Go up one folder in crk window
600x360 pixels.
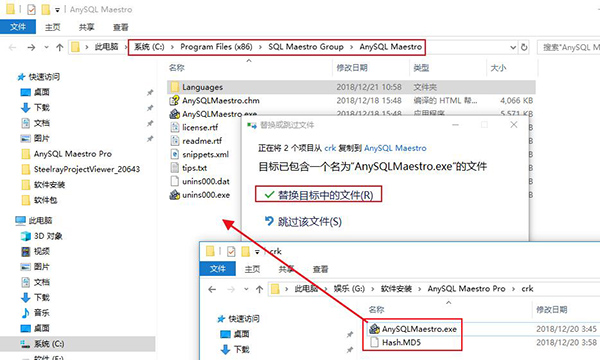click(259, 289)
